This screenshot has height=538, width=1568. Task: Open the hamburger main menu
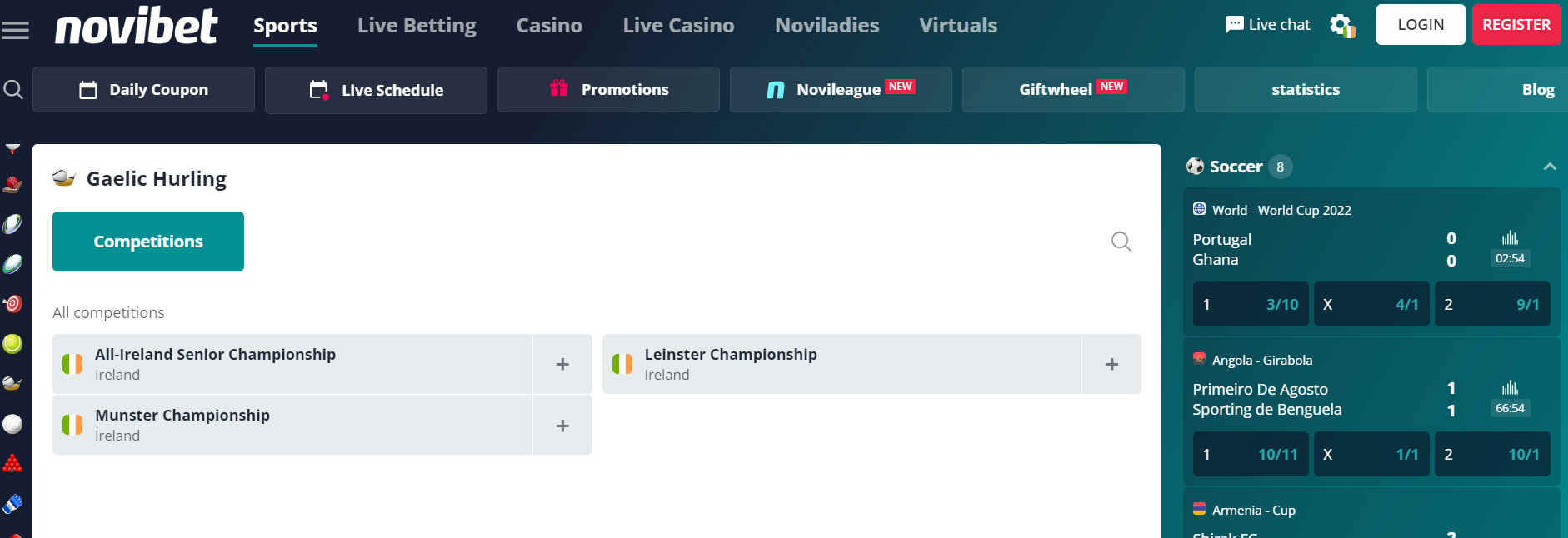coord(15,31)
